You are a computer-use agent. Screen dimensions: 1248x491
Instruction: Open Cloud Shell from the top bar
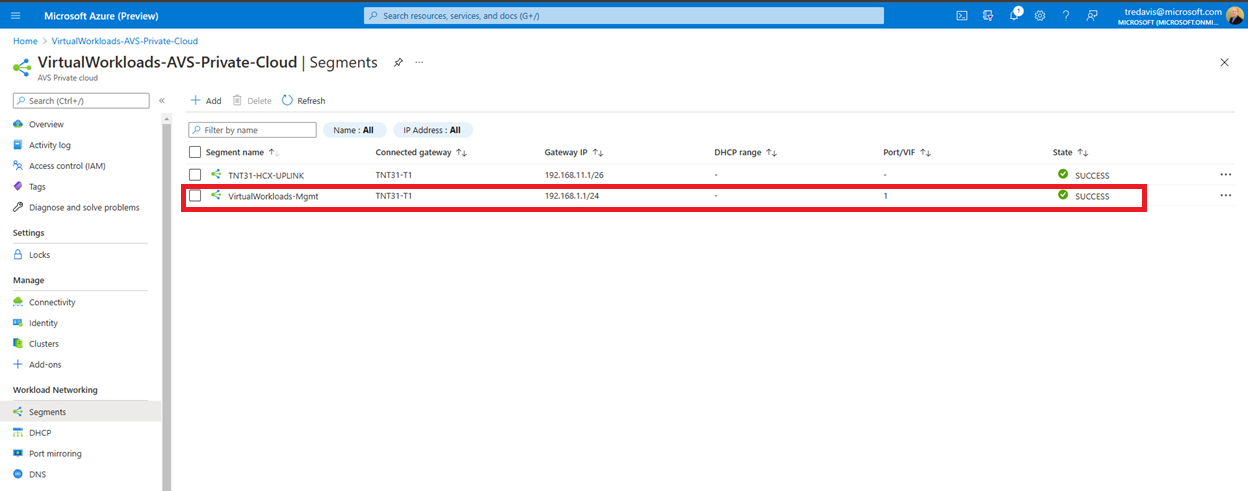[x=962, y=15]
